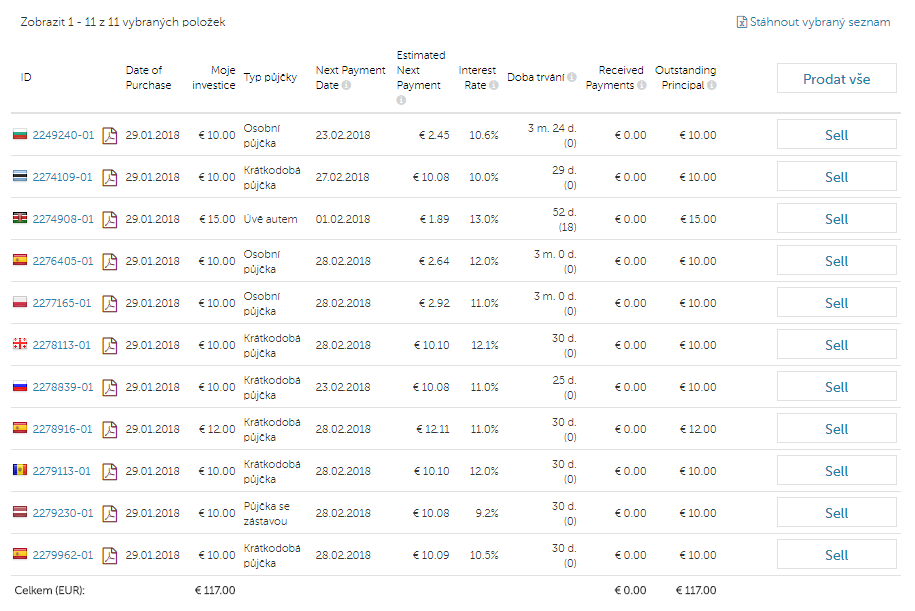Viewport: 915px width, 611px height.
Task: Open PDF document for loan 2279962-01
Action: [110, 556]
